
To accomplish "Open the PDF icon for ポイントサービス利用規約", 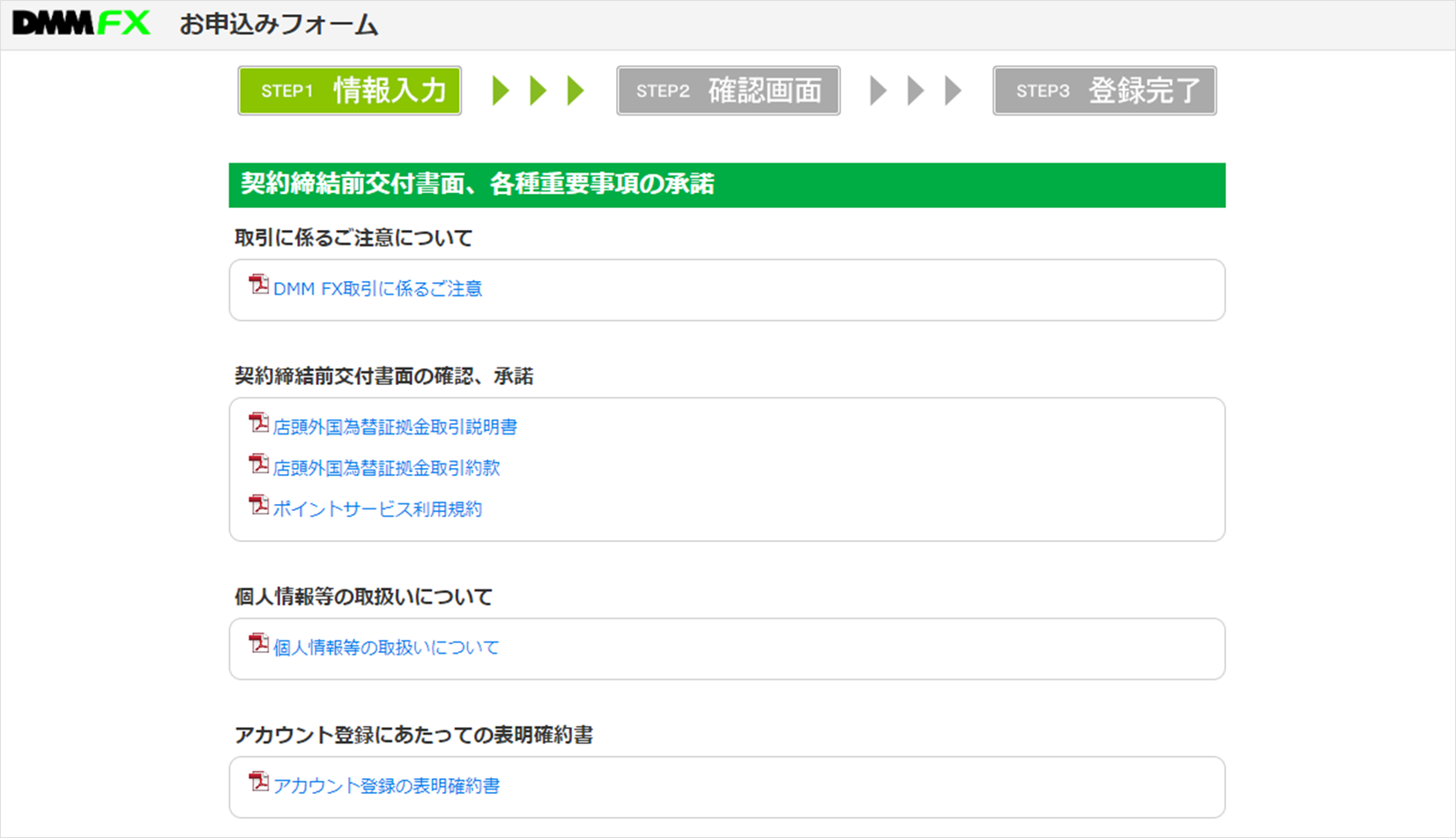I will (x=257, y=506).
